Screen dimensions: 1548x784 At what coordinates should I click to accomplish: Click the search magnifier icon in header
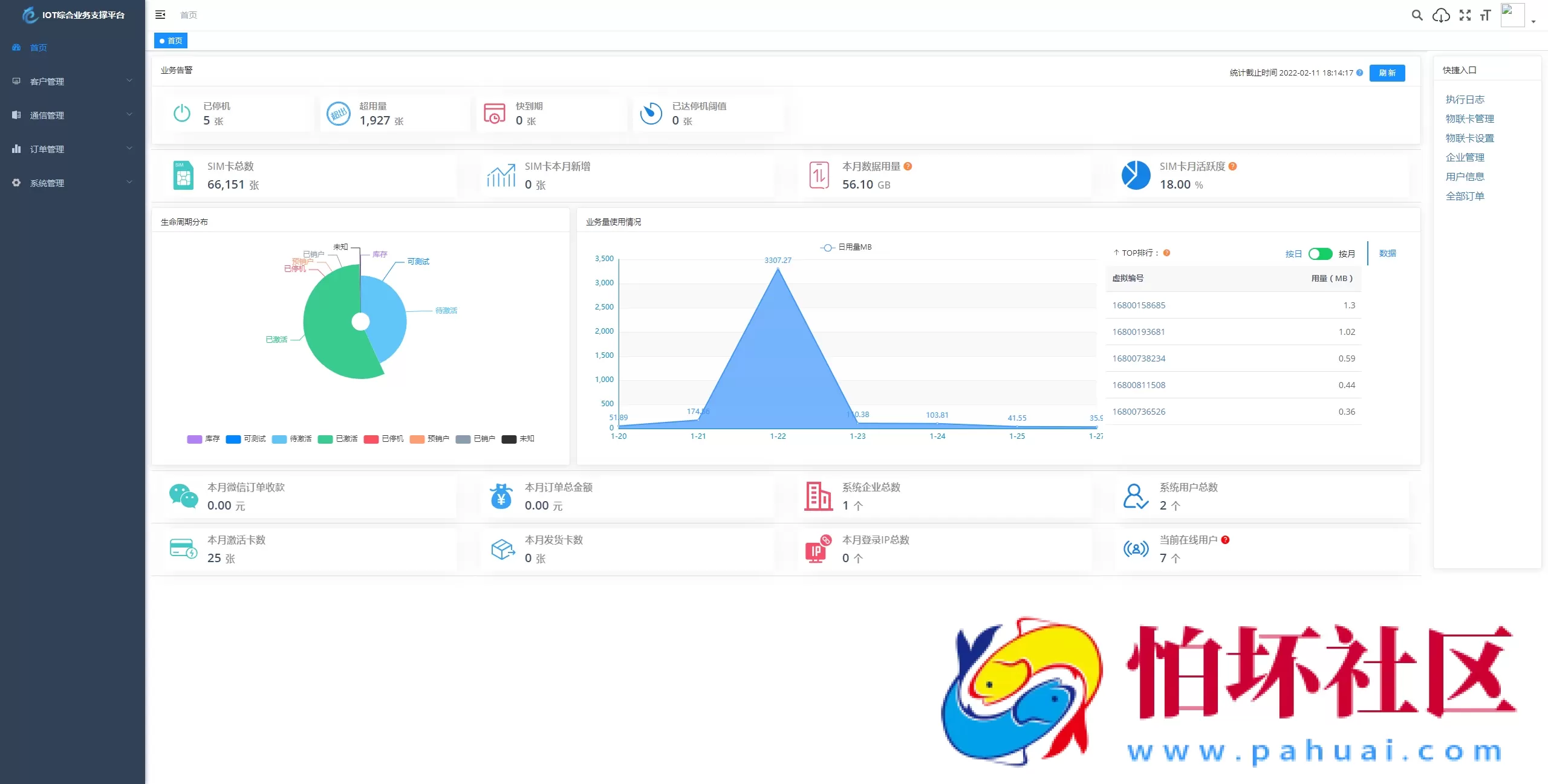(x=1417, y=15)
